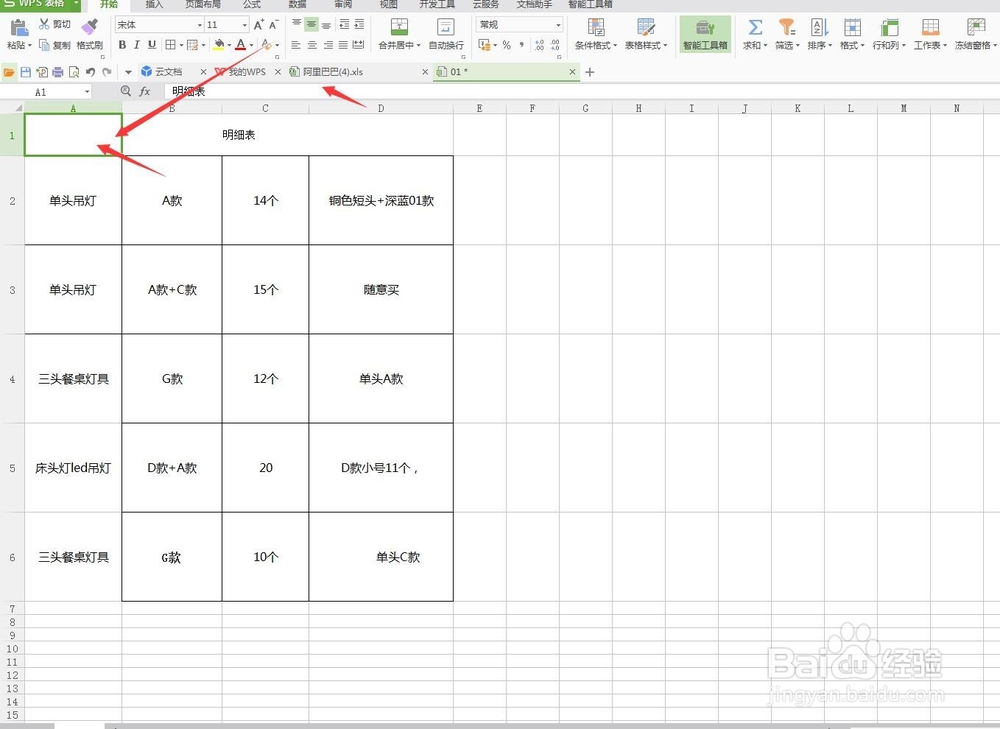The image size is (1000, 729).
Task: Open the font name dropdown
Action: click(200, 24)
